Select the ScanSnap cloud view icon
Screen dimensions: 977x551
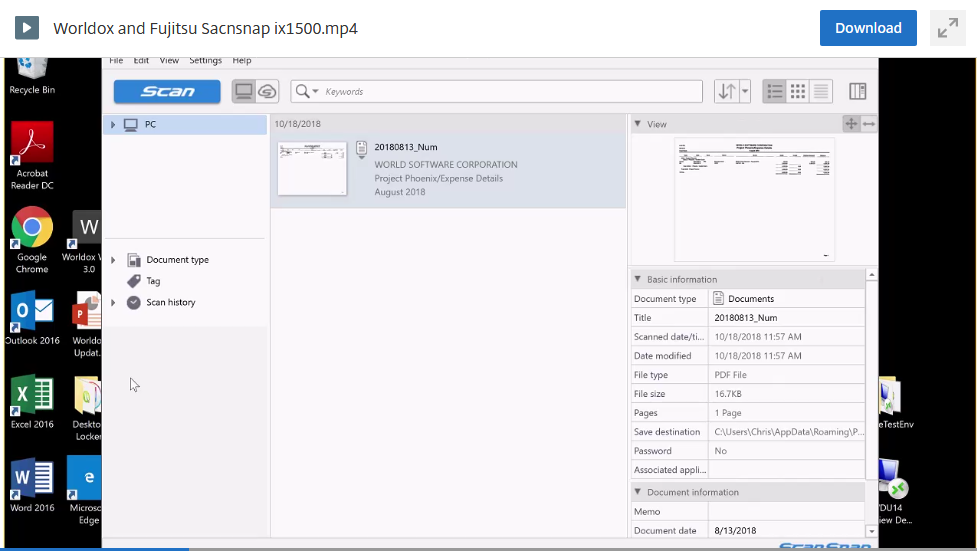pos(267,92)
